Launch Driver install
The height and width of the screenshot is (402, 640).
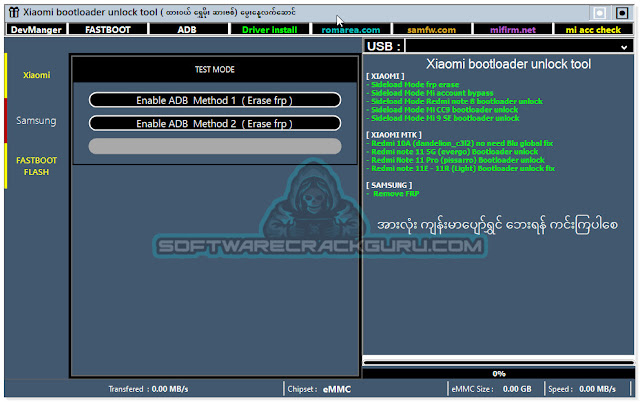tap(269, 29)
